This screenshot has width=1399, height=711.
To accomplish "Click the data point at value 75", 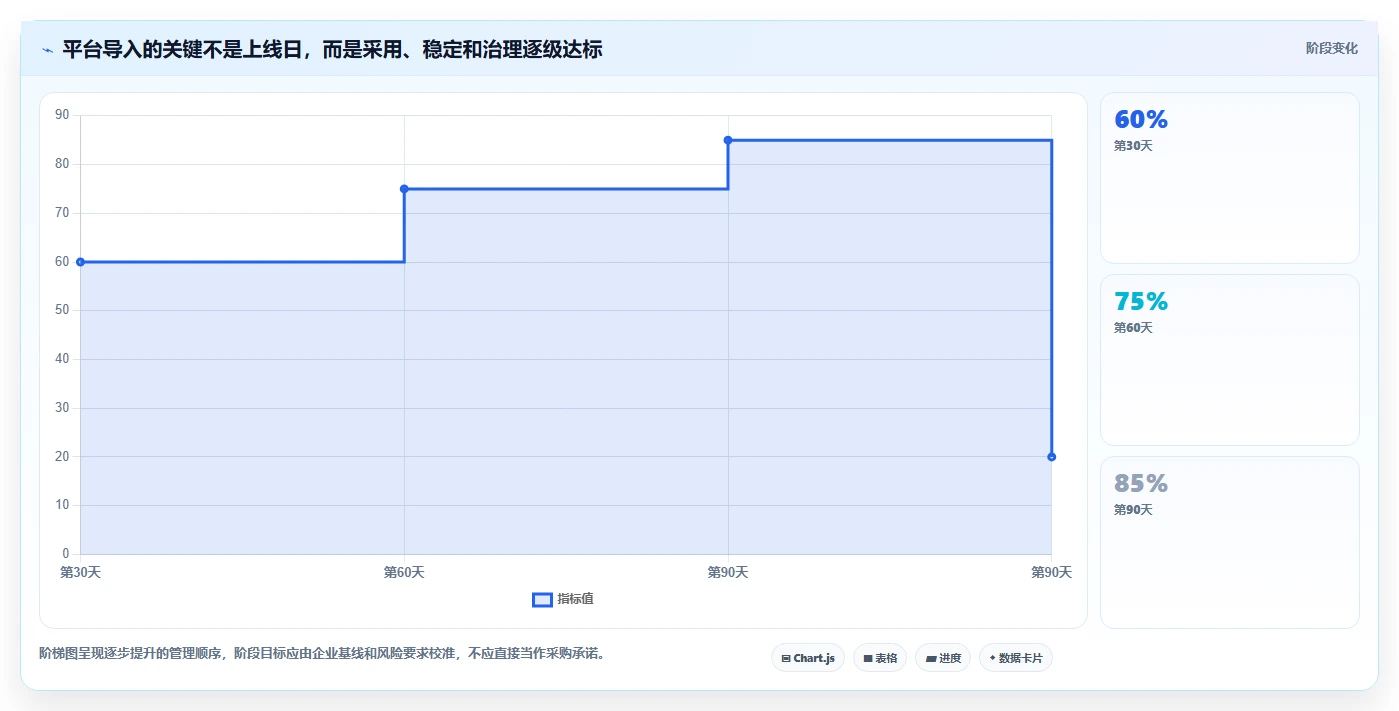I will (404, 189).
